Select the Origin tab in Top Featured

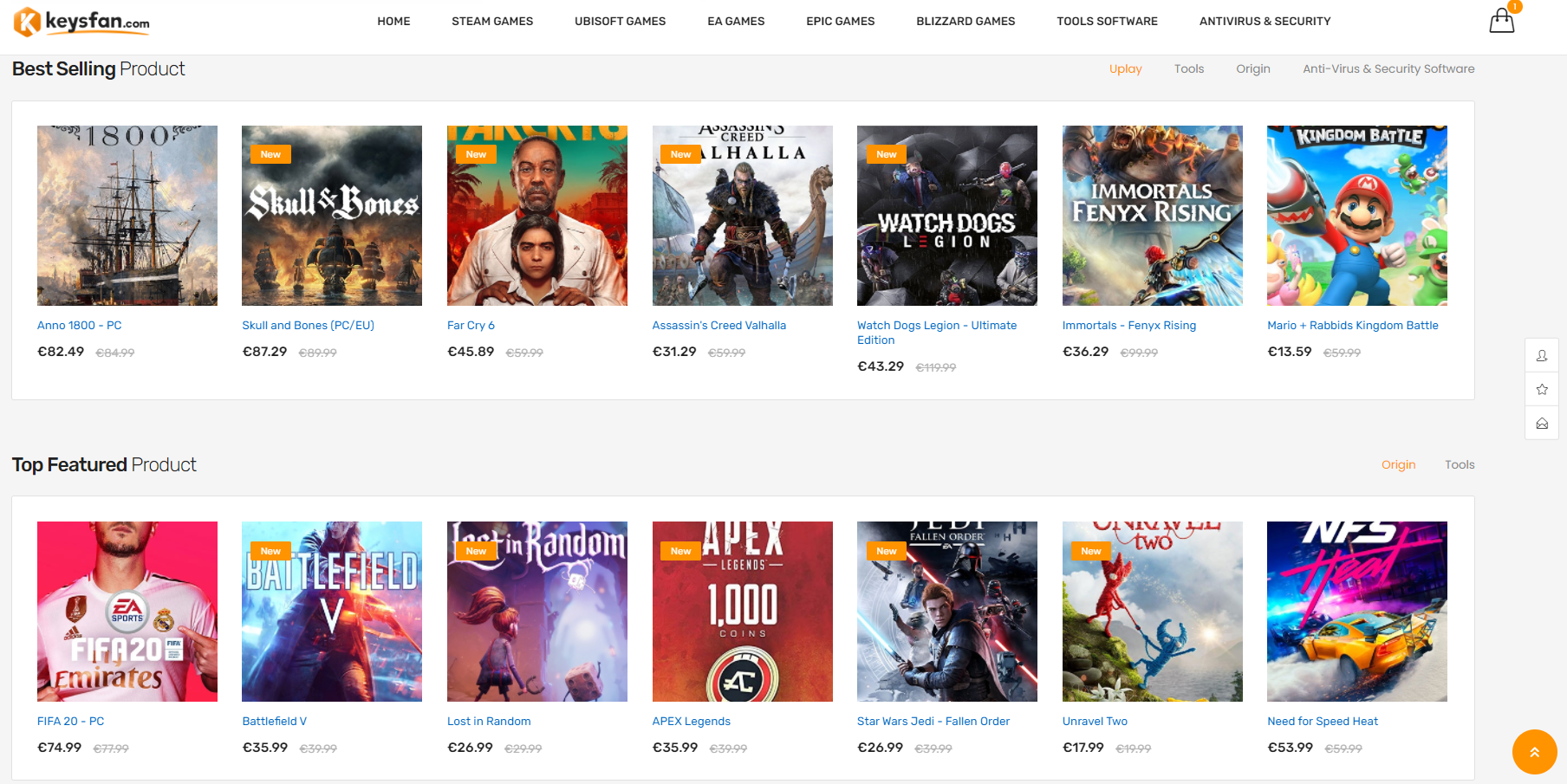[1399, 465]
